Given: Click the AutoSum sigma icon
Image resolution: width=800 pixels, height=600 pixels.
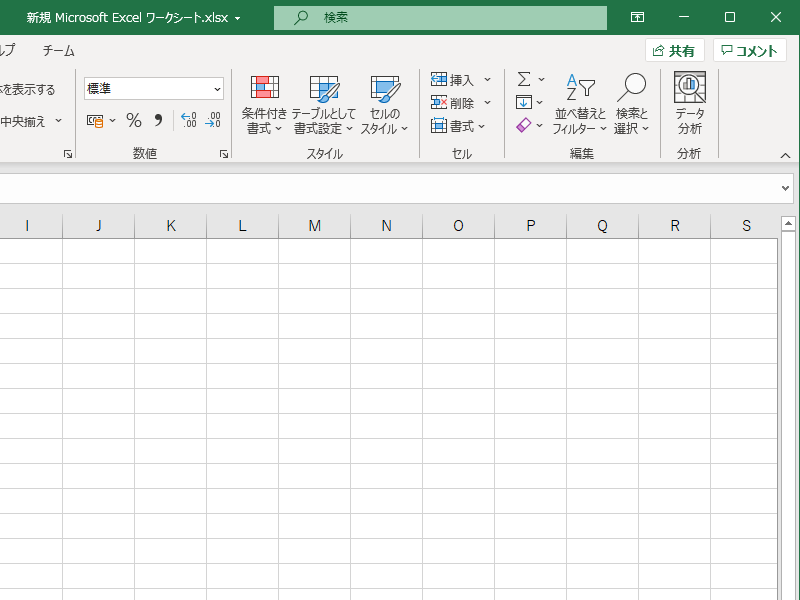Looking at the screenshot, I should pyautogui.click(x=524, y=79).
